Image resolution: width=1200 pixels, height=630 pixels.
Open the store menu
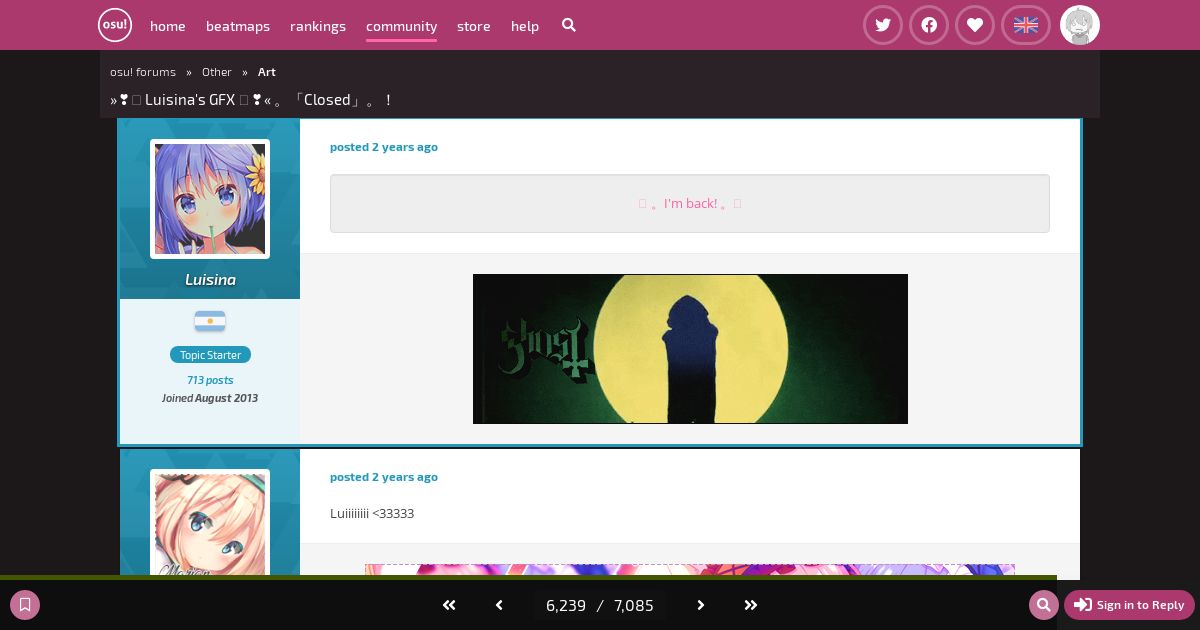(474, 26)
